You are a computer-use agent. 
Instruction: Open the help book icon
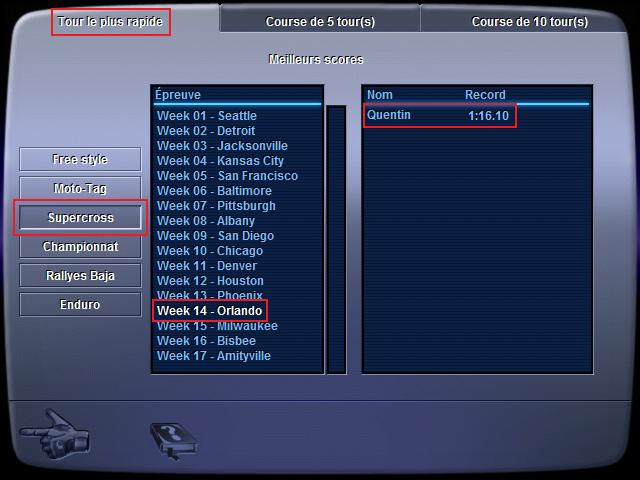pyautogui.click(x=174, y=441)
